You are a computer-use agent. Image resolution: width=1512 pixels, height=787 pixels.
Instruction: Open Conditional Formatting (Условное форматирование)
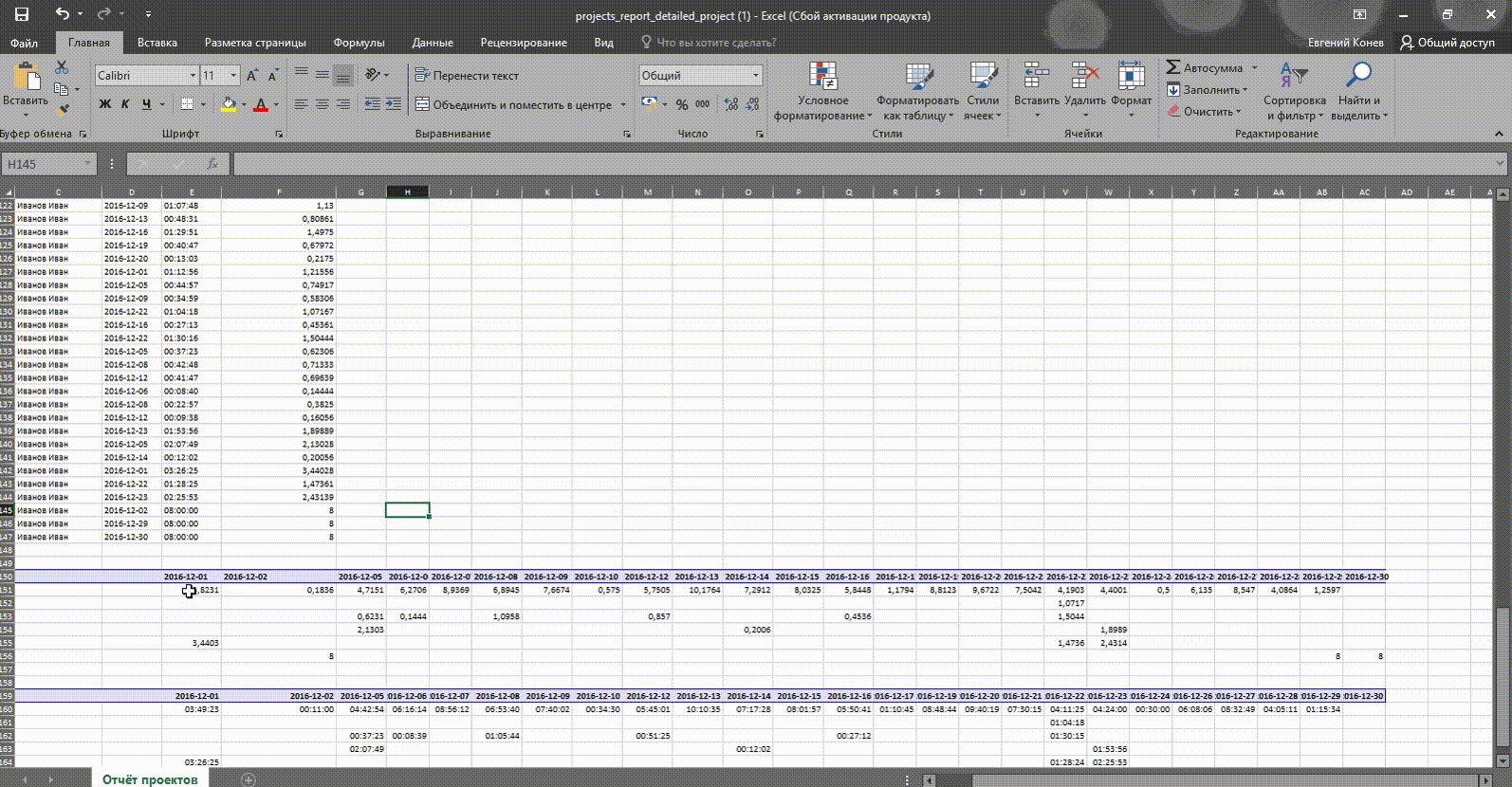[822, 93]
